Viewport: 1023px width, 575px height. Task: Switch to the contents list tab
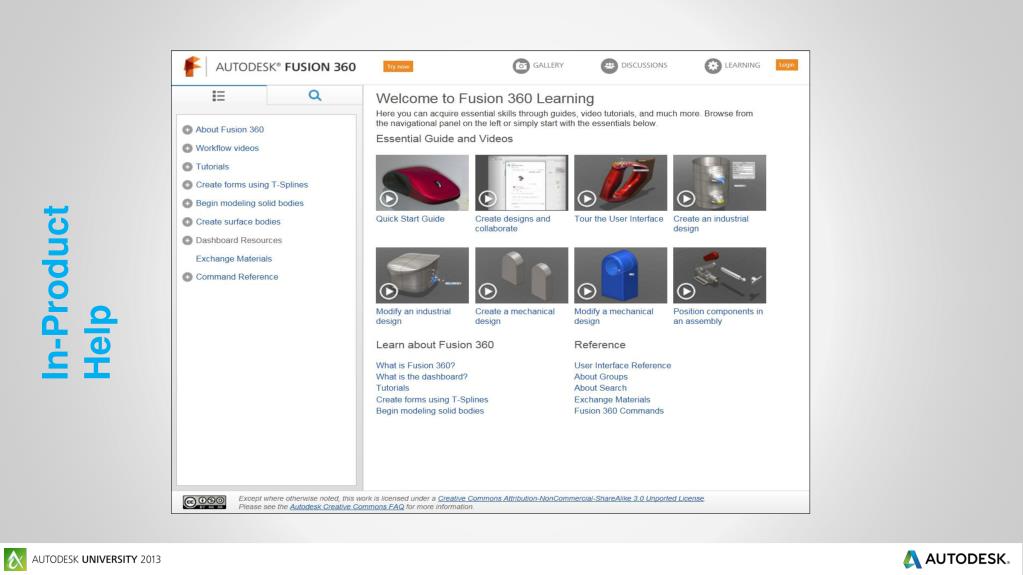tap(219, 96)
